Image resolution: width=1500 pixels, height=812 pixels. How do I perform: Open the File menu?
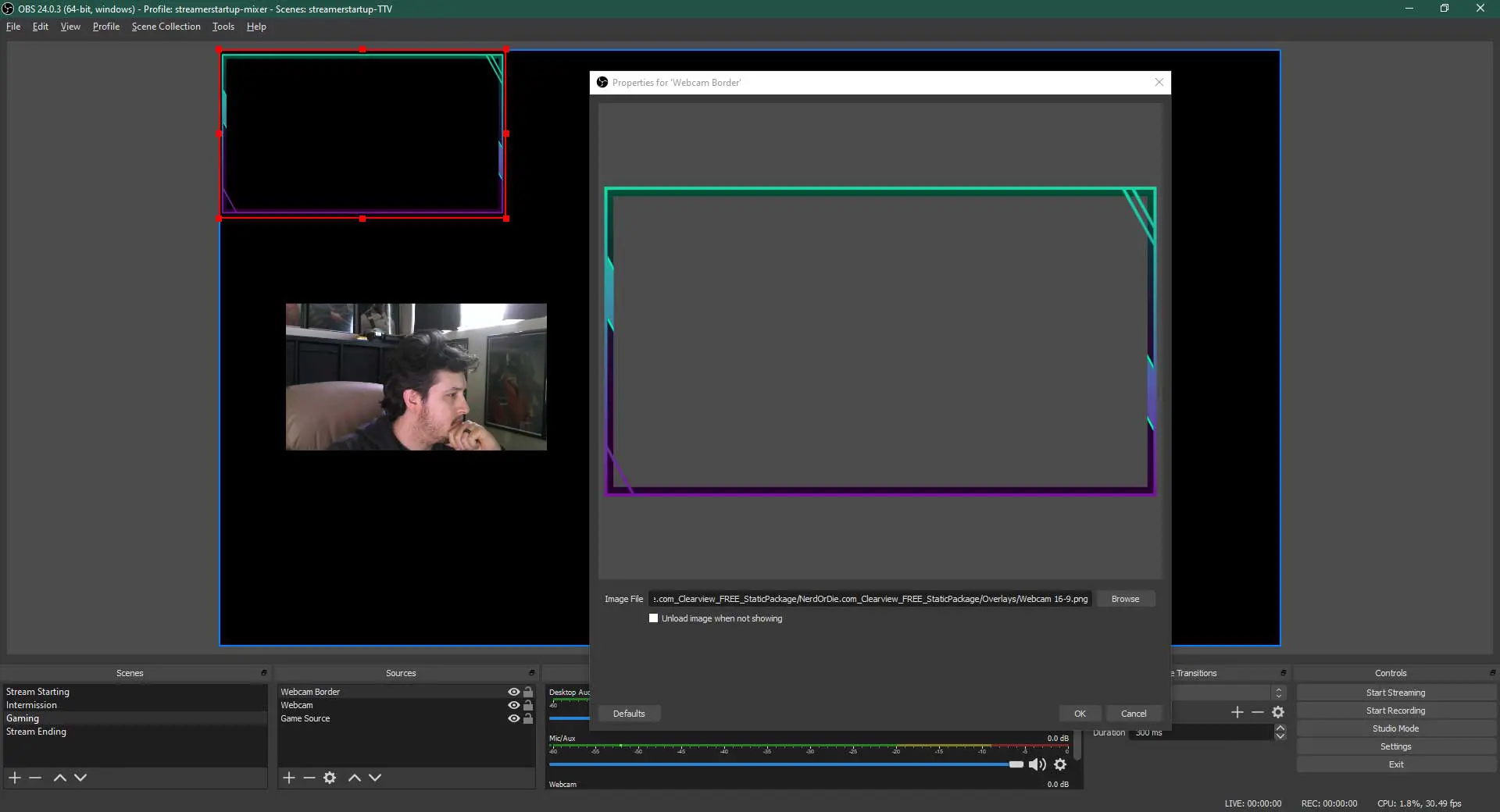[x=13, y=27]
